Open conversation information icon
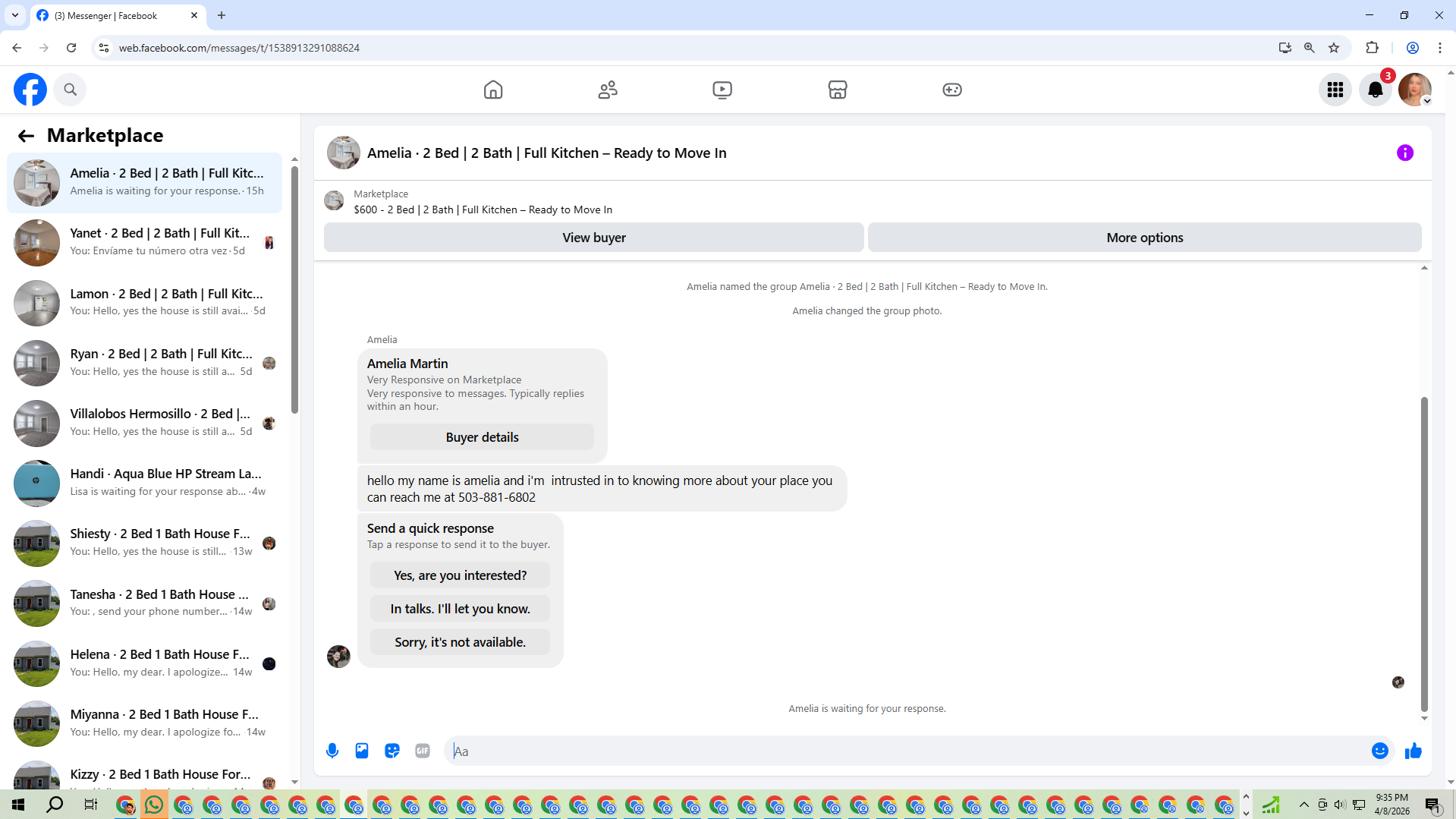Viewport: 1456px width, 819px height. [1405, 153]
